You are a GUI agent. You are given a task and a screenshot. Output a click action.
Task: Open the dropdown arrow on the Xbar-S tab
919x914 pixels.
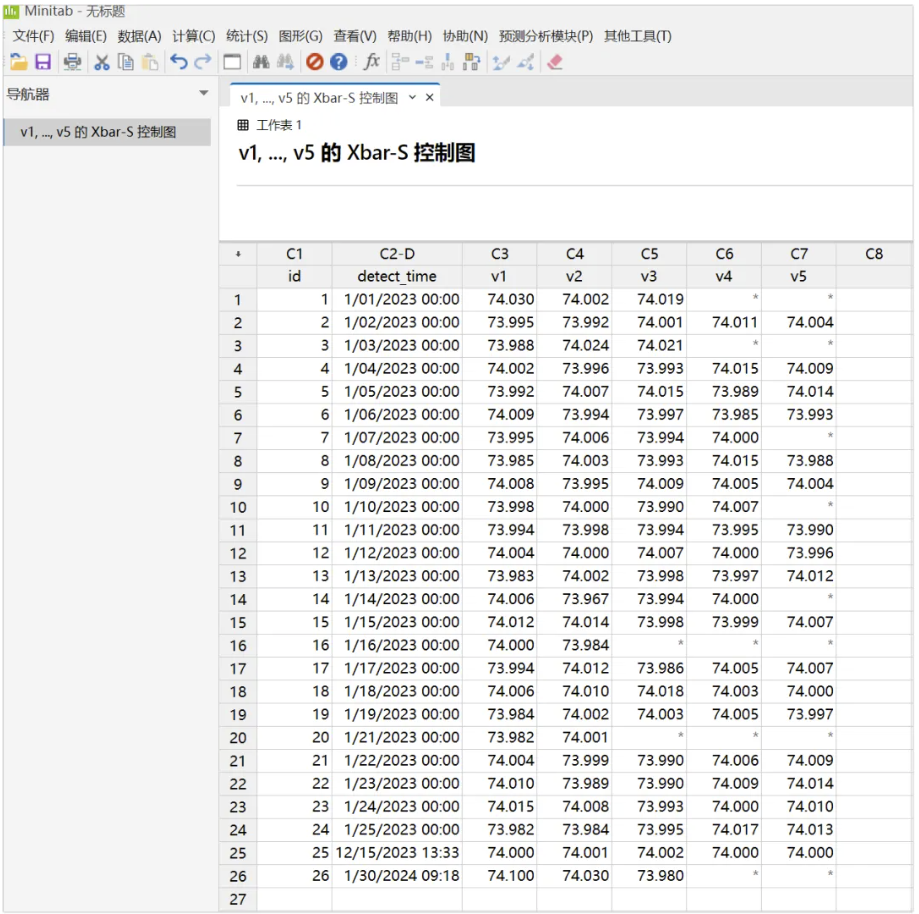click(x=412, y=98)
